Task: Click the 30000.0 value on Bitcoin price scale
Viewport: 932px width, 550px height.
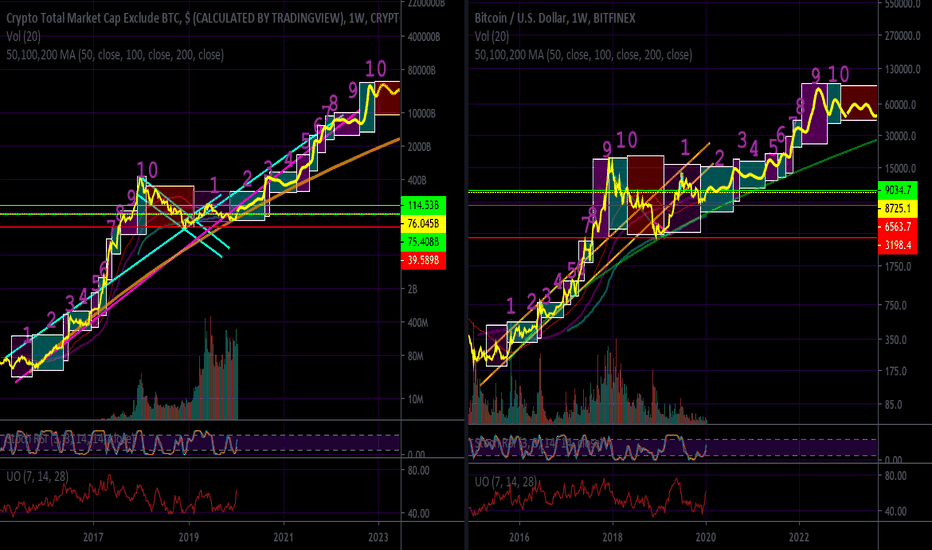Action: click(x=900, y=136)
